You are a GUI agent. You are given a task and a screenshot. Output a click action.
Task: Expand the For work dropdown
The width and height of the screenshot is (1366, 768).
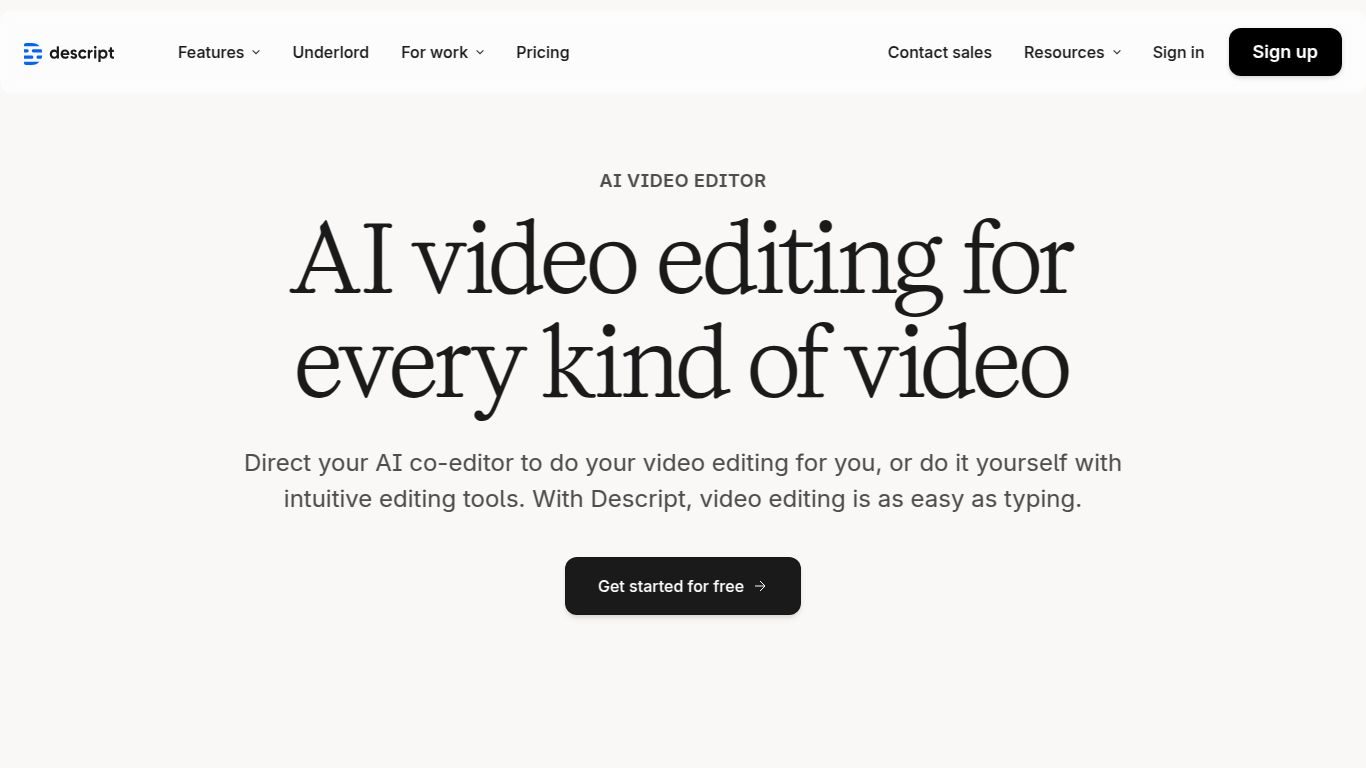pyautogui.click(x=434, y=52)
